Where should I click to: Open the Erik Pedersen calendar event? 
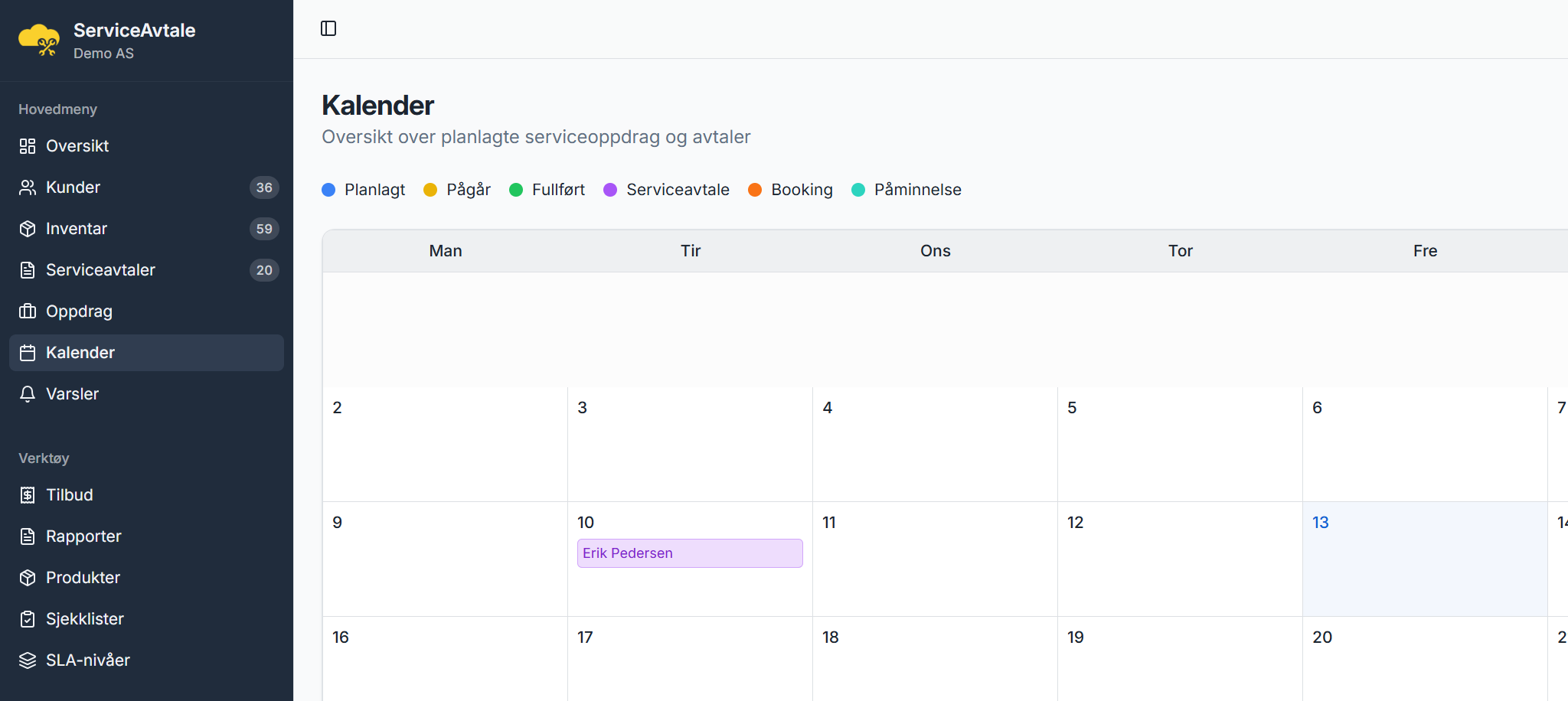click(689, 553)
